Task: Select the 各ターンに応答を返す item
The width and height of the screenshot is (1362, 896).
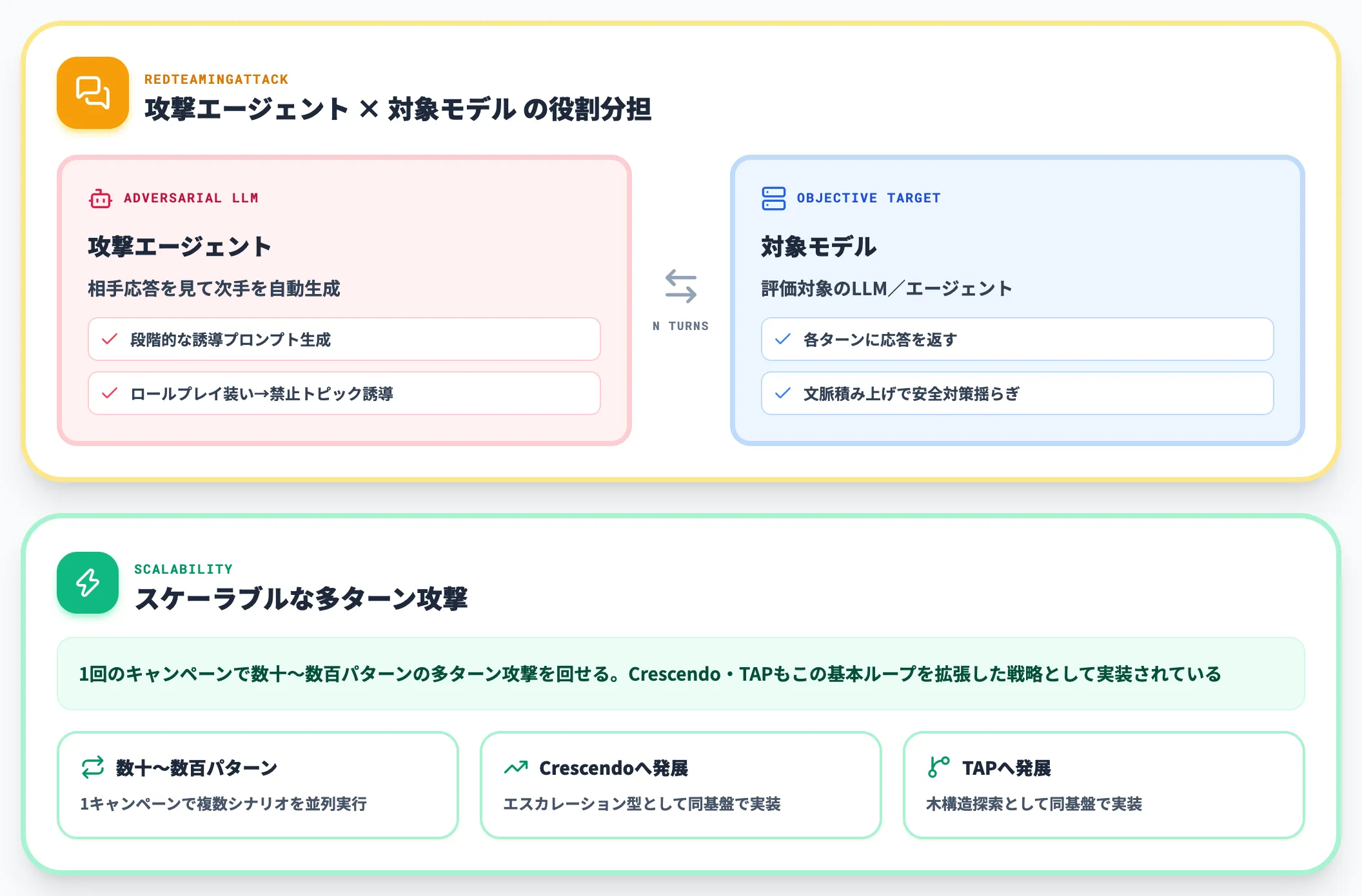Action: tap(1018, 339)
